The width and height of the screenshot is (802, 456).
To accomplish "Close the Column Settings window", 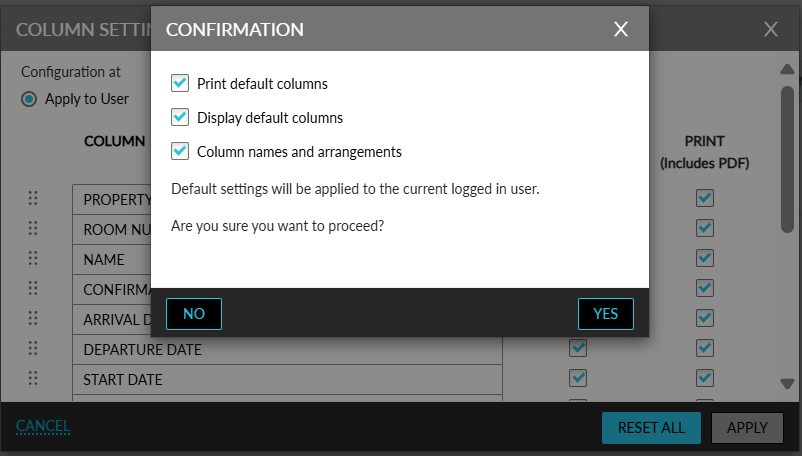I will click(x=771, y=29).
